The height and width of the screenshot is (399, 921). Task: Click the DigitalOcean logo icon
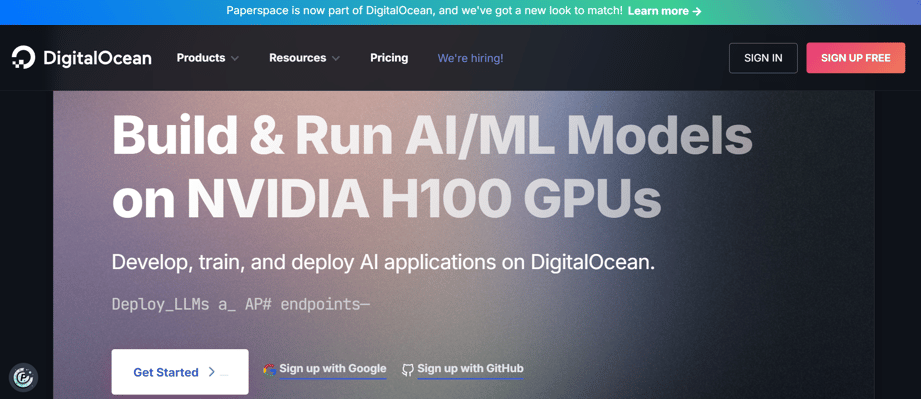coord(23,58)
